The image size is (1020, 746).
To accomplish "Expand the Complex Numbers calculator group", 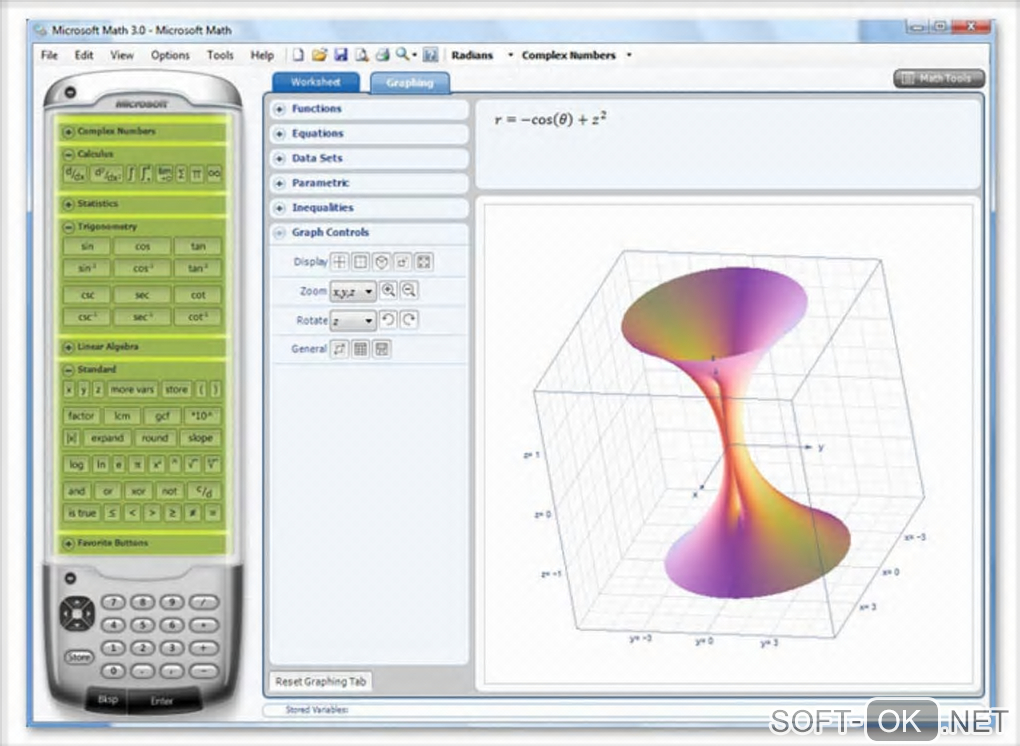I will (68, 131).
